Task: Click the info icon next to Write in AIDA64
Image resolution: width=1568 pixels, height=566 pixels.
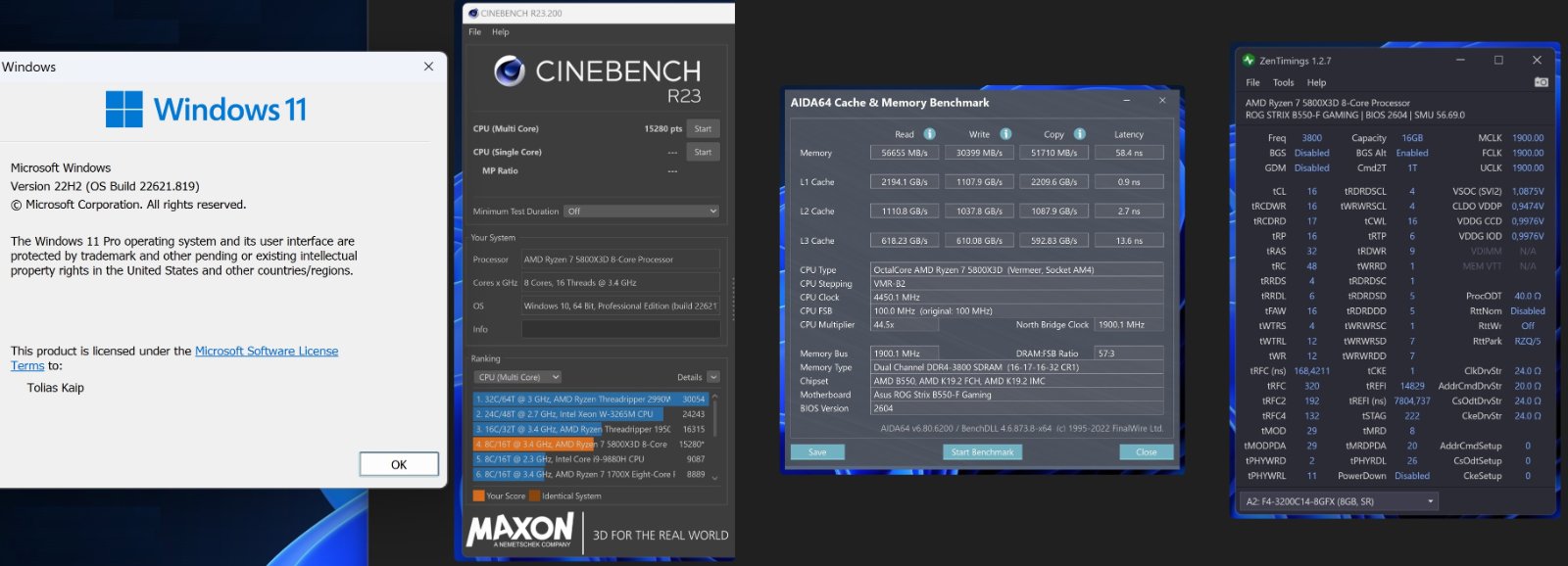Action: [1005, 134]
